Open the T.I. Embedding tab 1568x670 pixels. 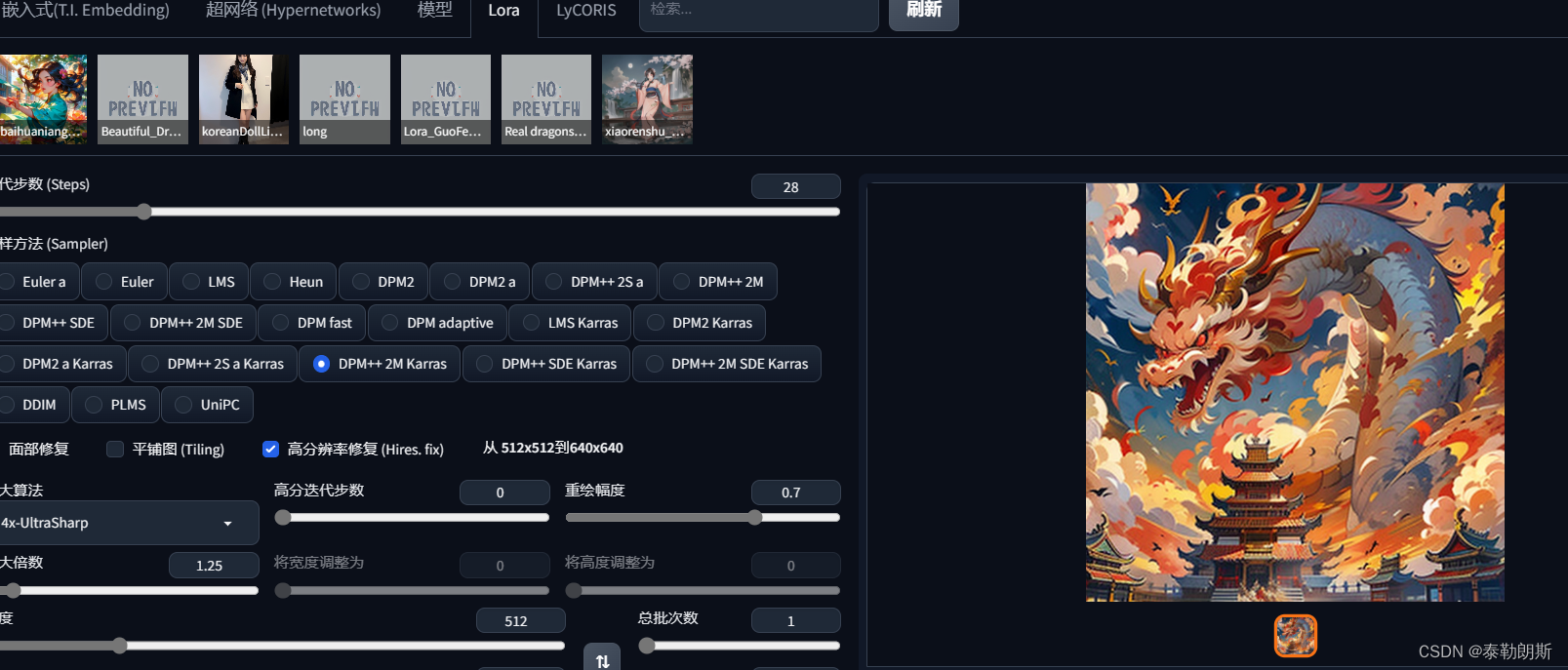pyautogui.click(x=85, y=11)
